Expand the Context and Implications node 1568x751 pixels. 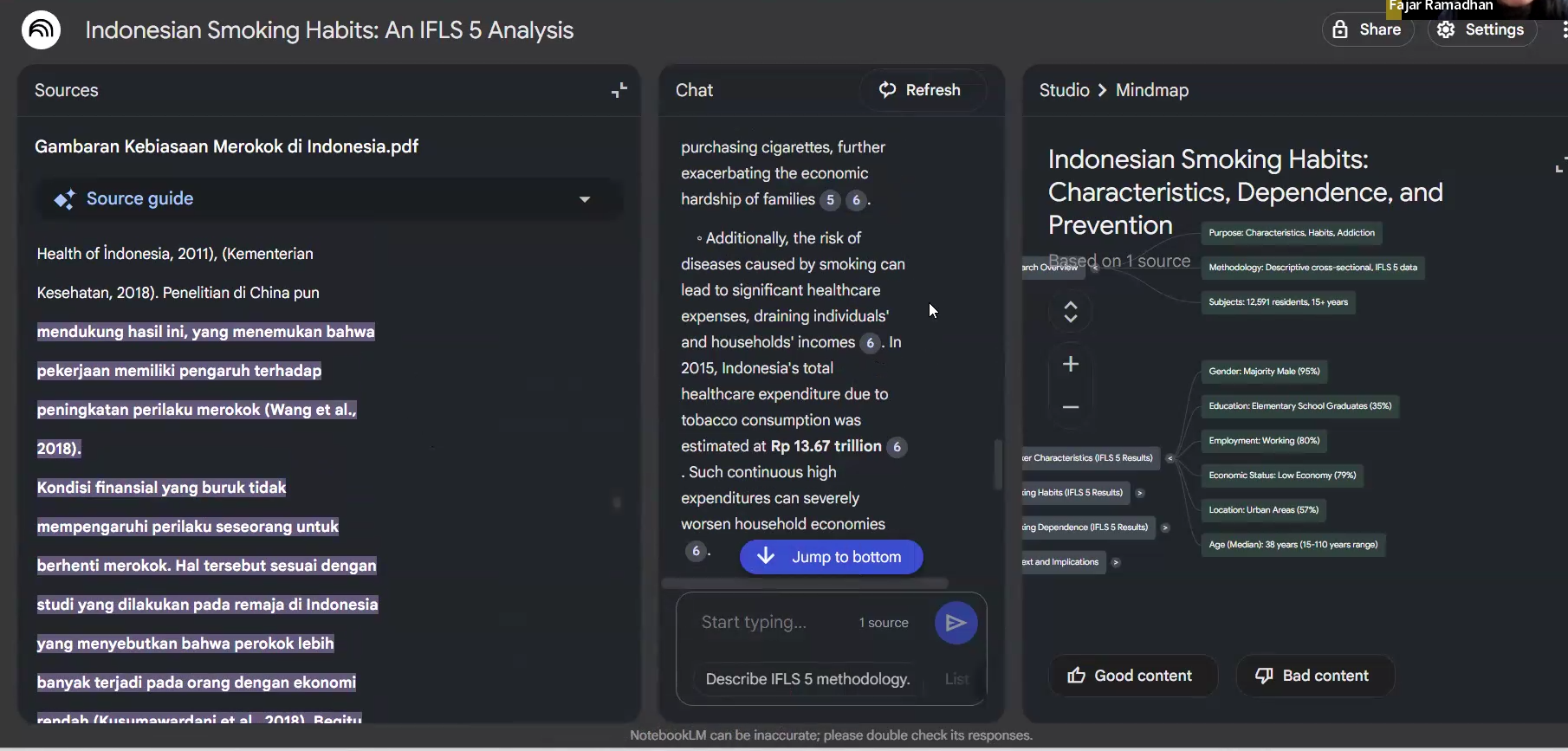click(1116, 562)
